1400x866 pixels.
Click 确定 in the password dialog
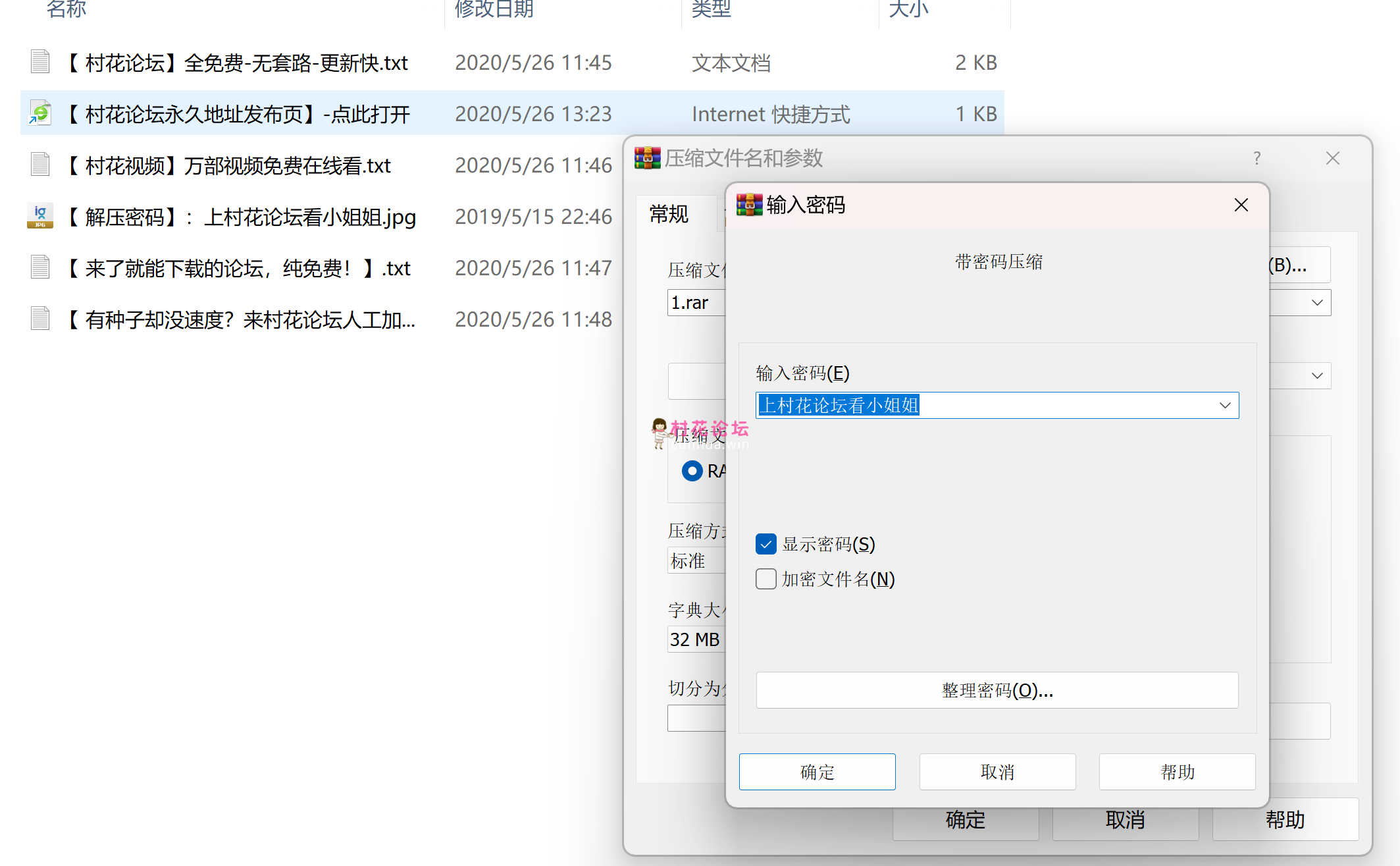coord(817,771)
